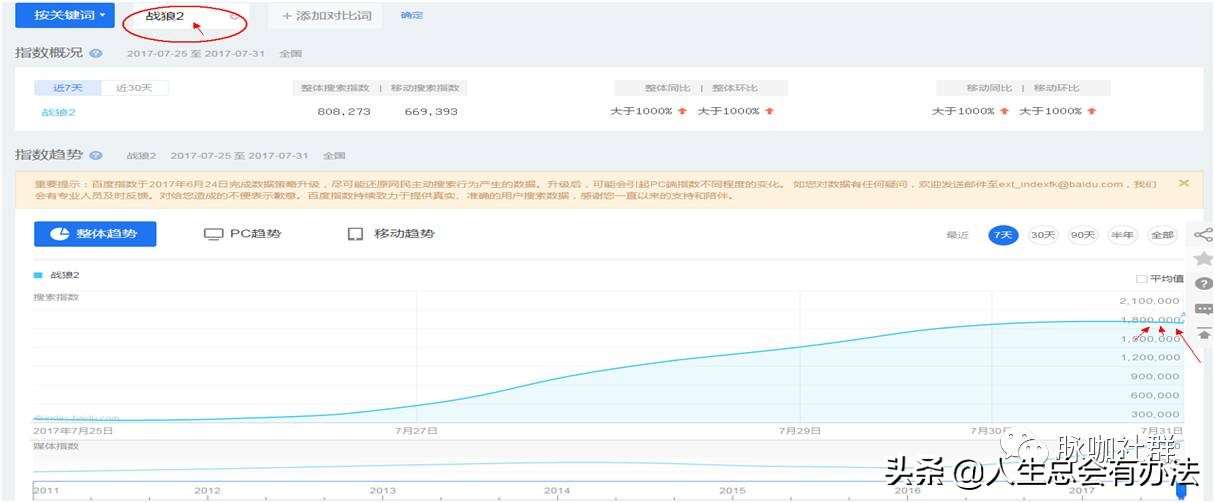The height and width of the screenshot is (503, 1215).
Task: Choose the 30天 range option
Action: click(1043, 235)
